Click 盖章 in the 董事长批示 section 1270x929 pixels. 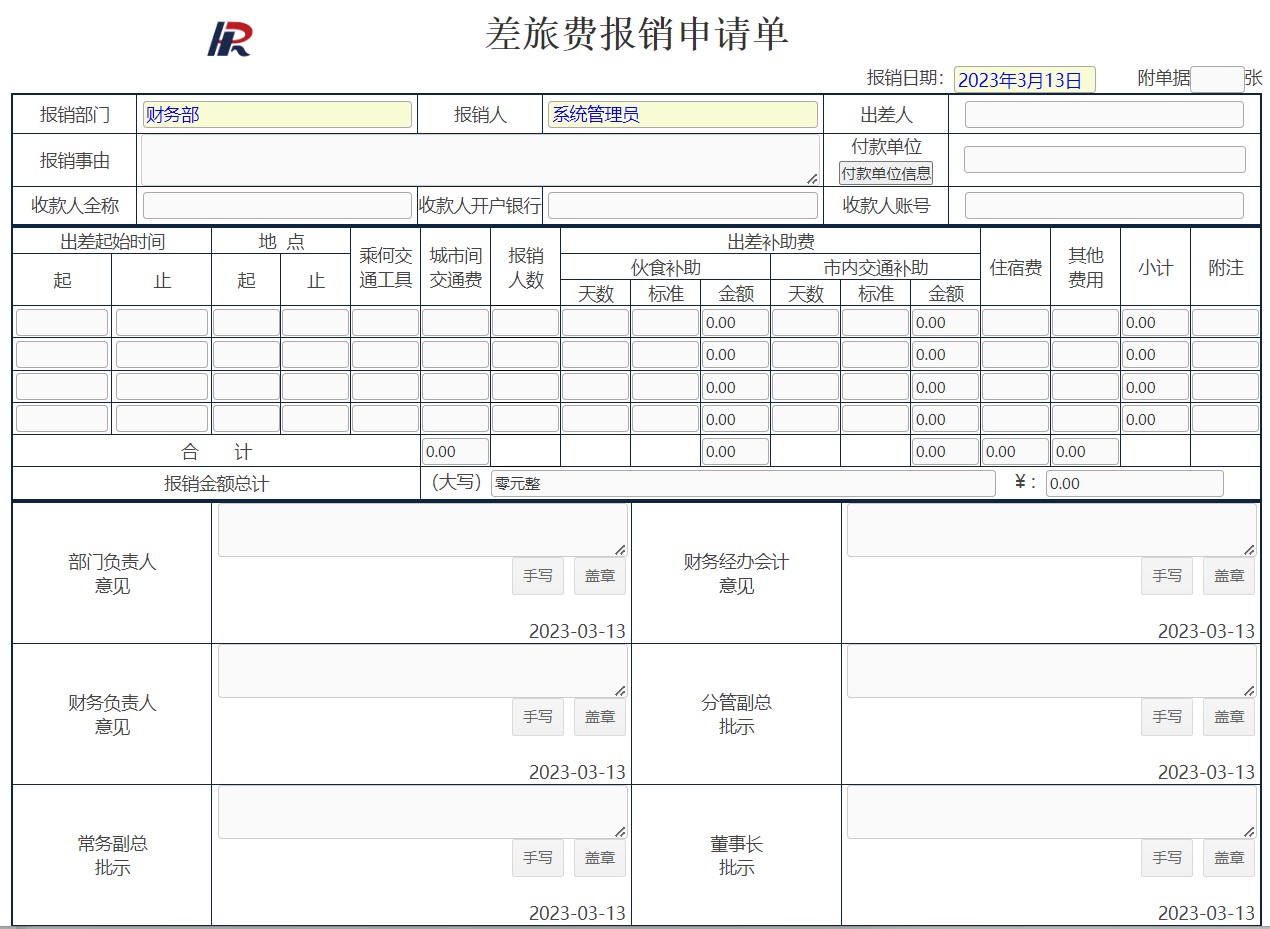pos(1229,858)
